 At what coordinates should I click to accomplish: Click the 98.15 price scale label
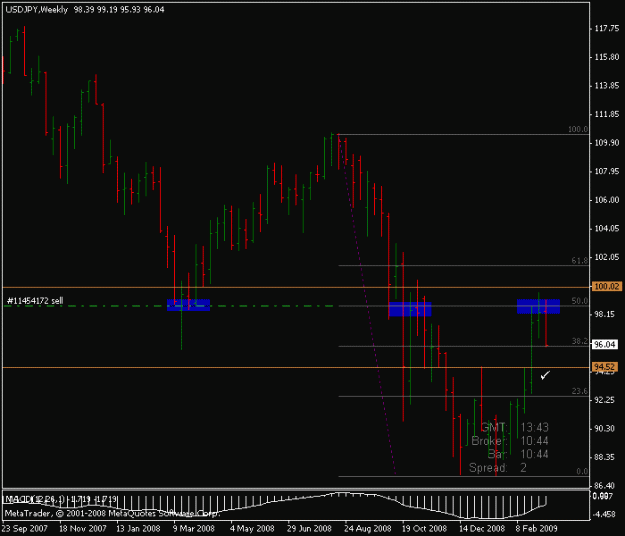coord(605,314)
